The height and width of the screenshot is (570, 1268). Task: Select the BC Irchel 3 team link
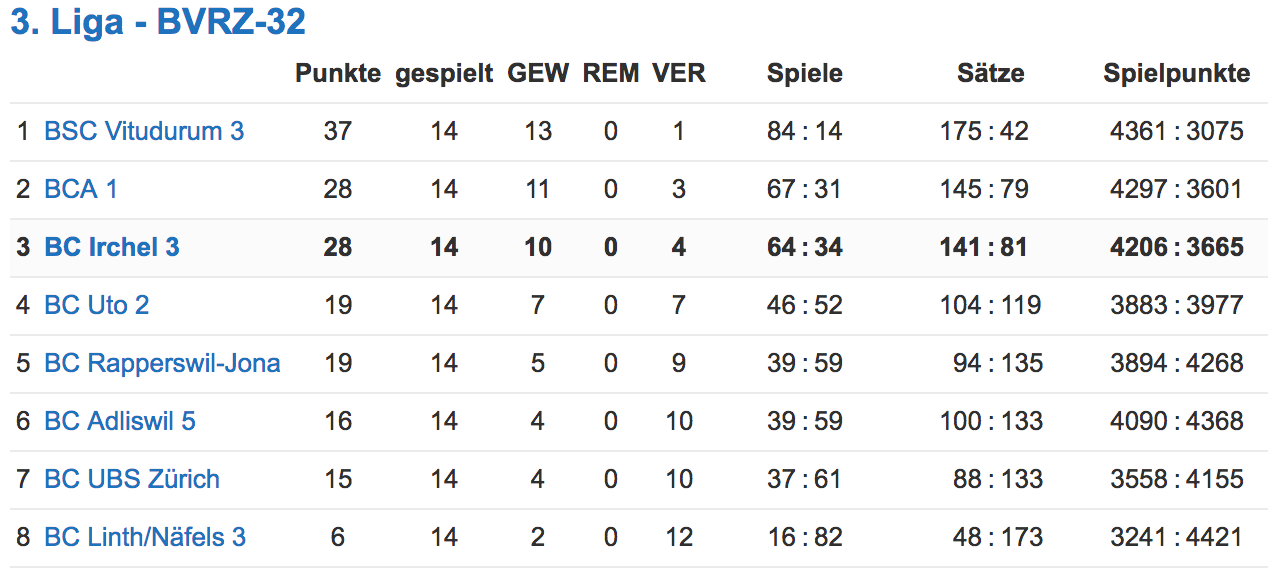point(112,247)
